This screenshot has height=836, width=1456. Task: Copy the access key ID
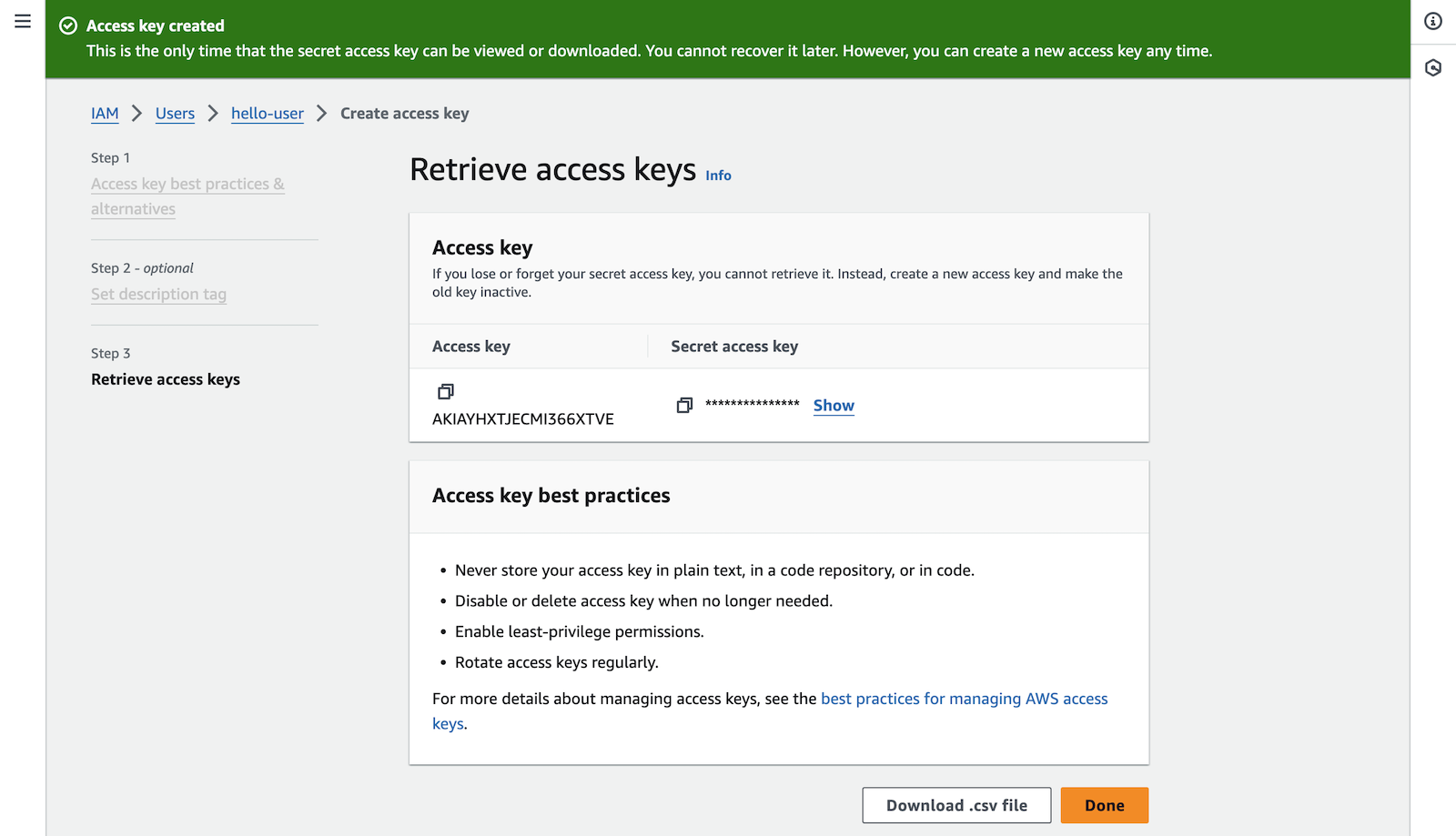[x=446, y=391]
